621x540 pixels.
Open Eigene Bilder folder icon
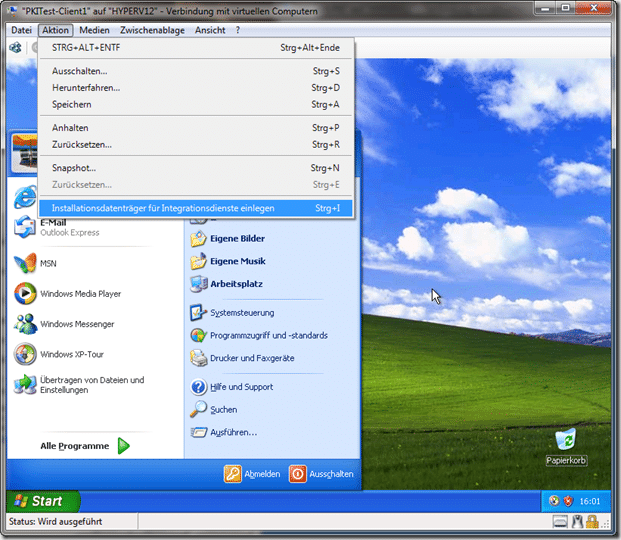pos(198,239)
